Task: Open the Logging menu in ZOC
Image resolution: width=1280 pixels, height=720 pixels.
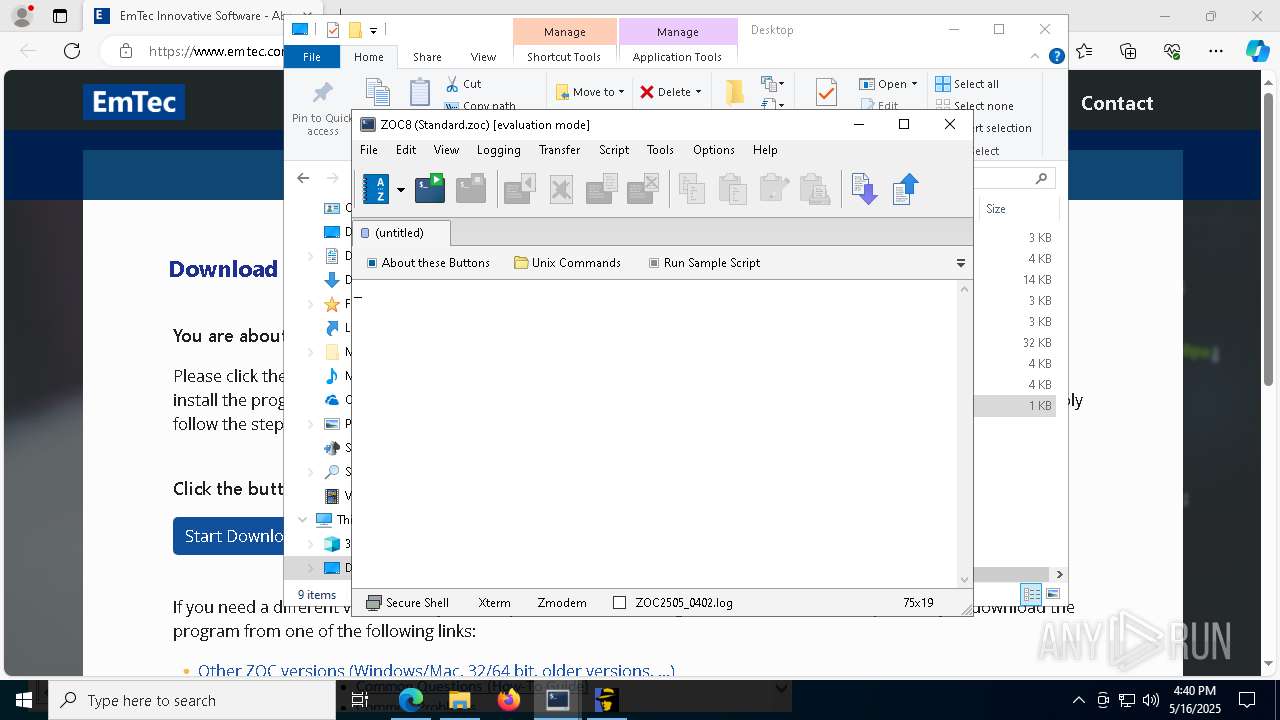Action: click(499, 150)
